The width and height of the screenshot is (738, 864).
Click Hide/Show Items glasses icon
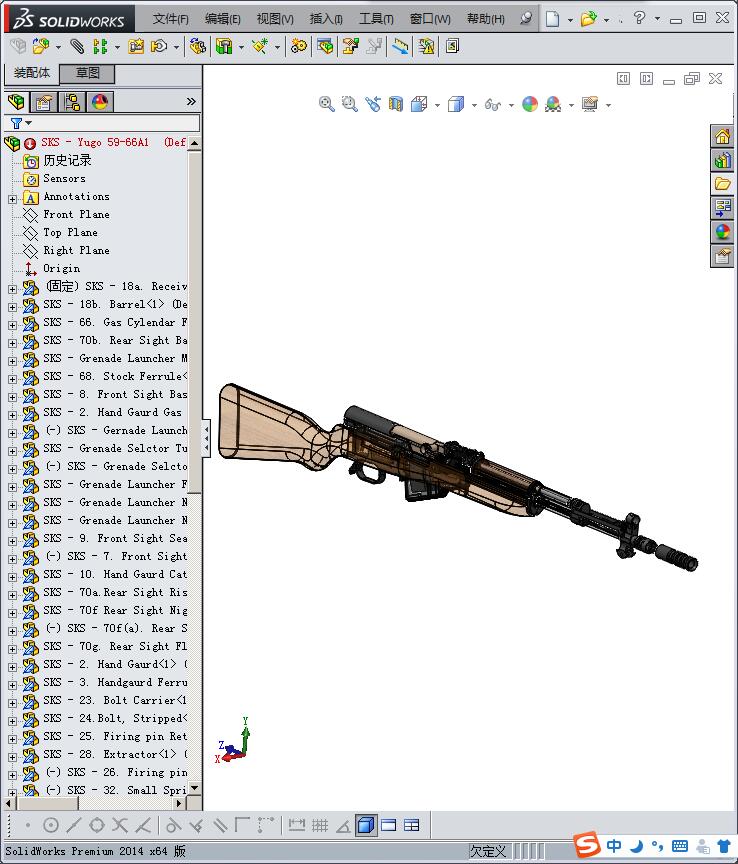click(x=493, y=104)
